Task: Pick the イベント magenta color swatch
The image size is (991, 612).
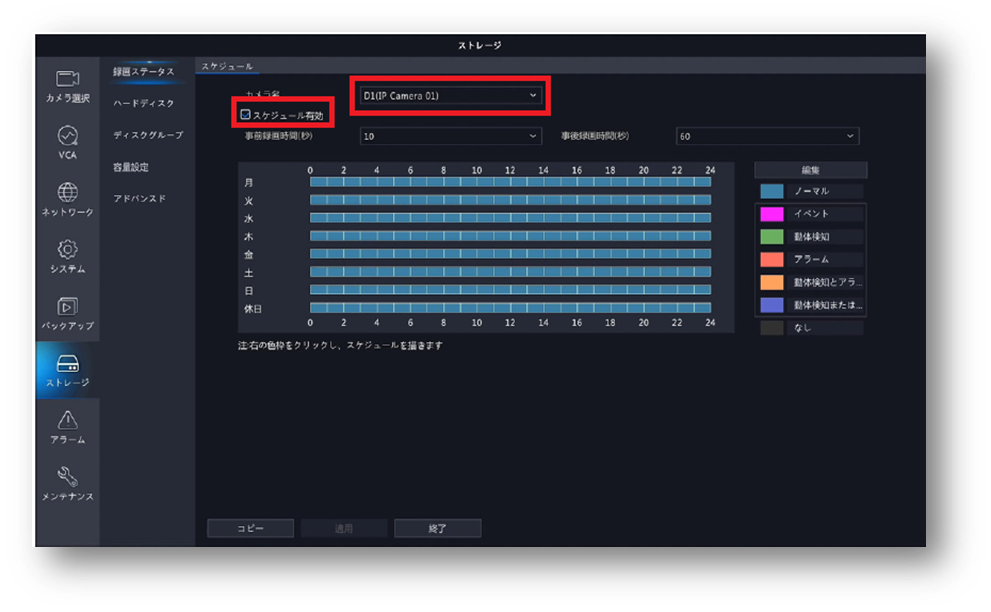Action: coord(772,214)
